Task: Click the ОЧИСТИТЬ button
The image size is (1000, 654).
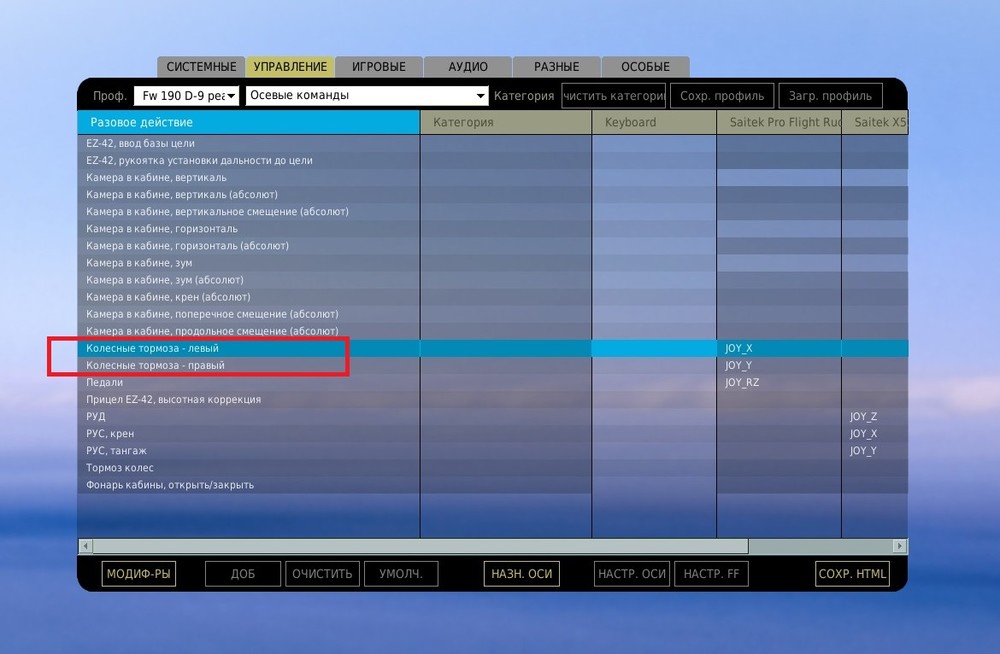Action: tap(322, 574)
